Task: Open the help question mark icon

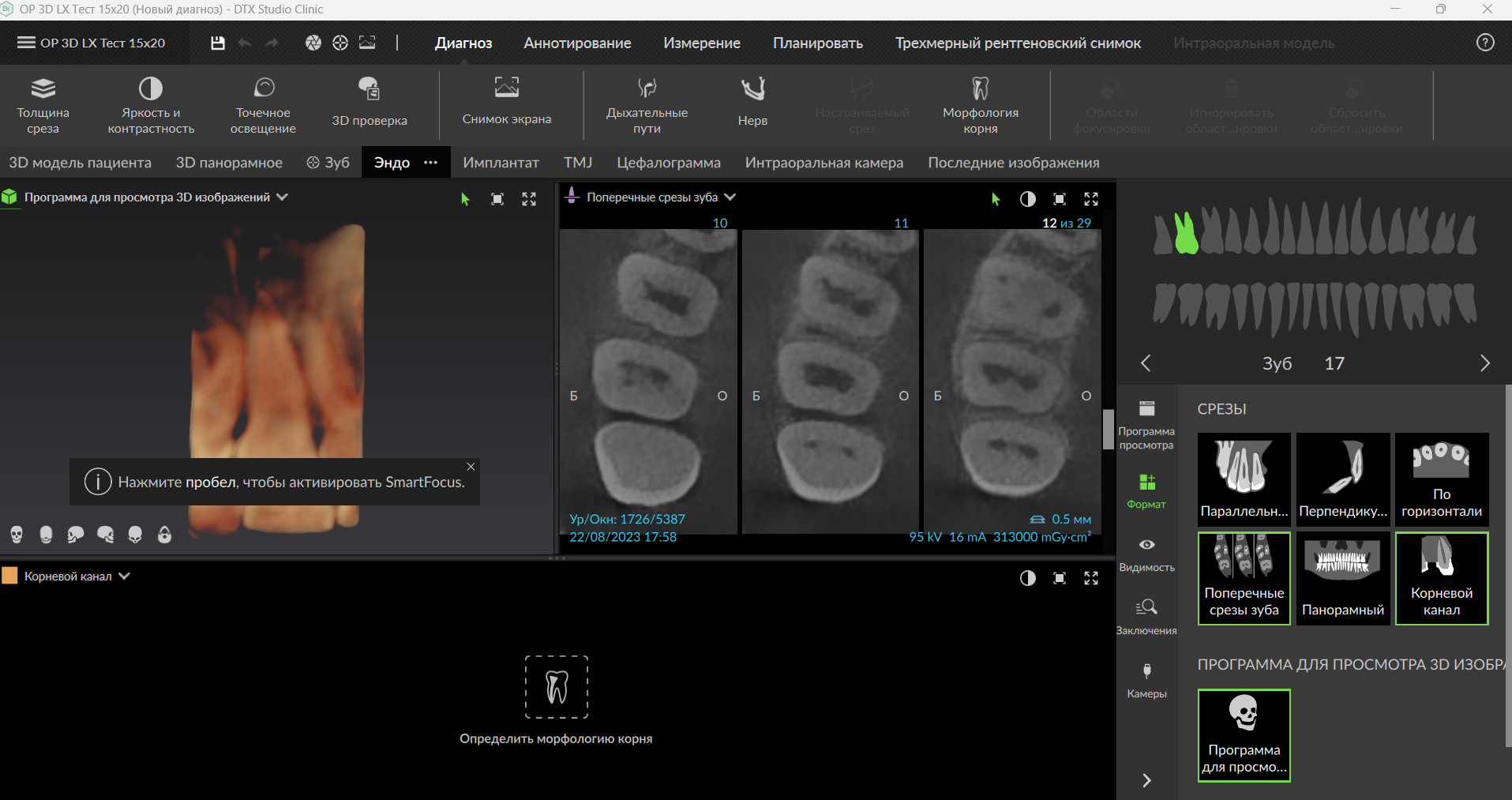Action: point(1484,43)
